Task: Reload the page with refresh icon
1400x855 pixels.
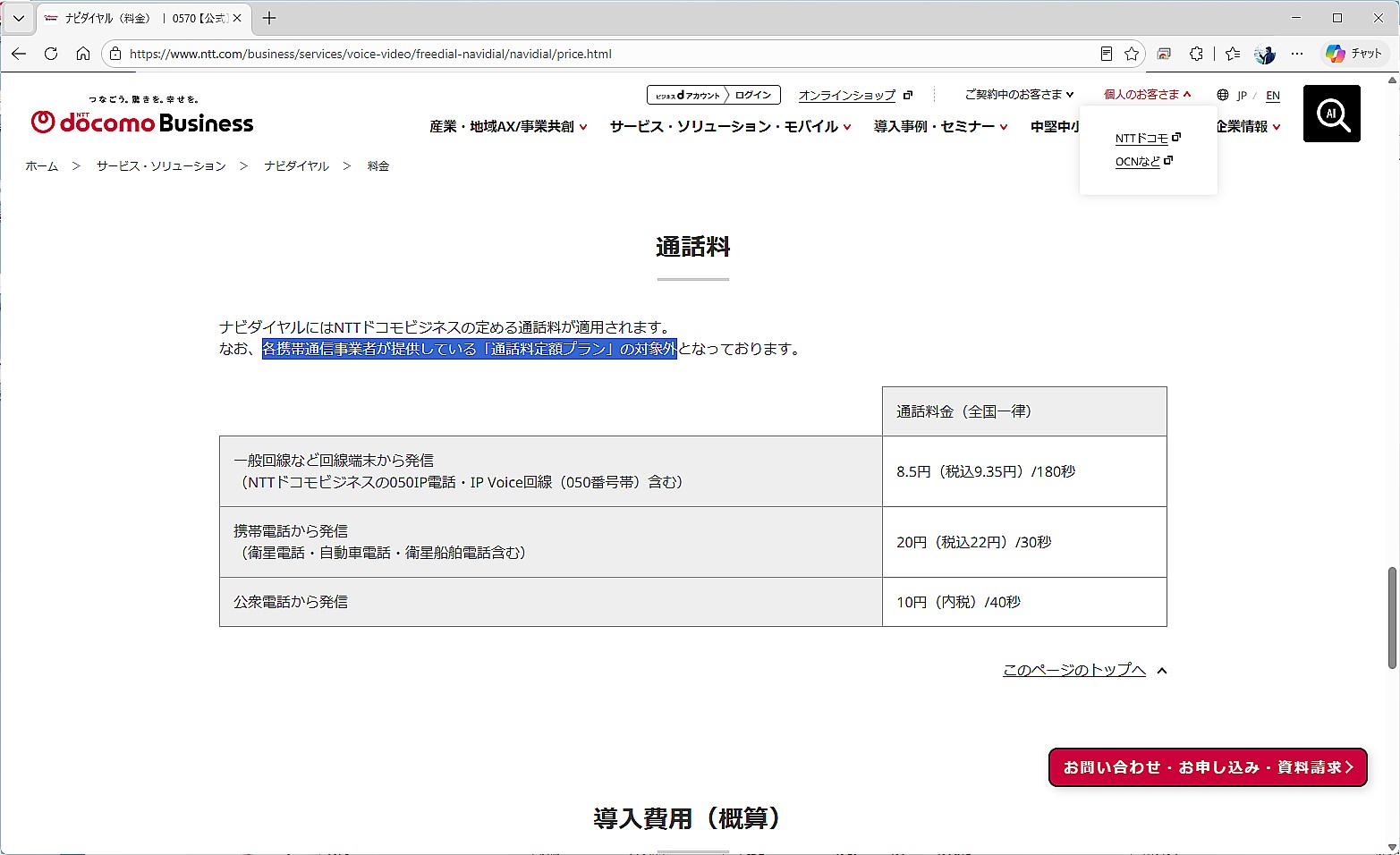Action: (x=51, y=54)
